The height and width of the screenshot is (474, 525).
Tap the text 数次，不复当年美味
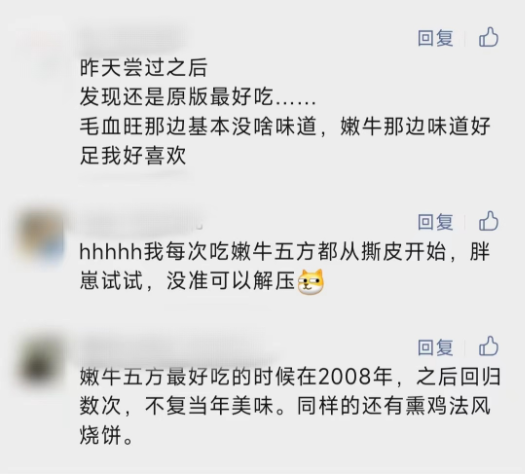[x=177, y=406]
